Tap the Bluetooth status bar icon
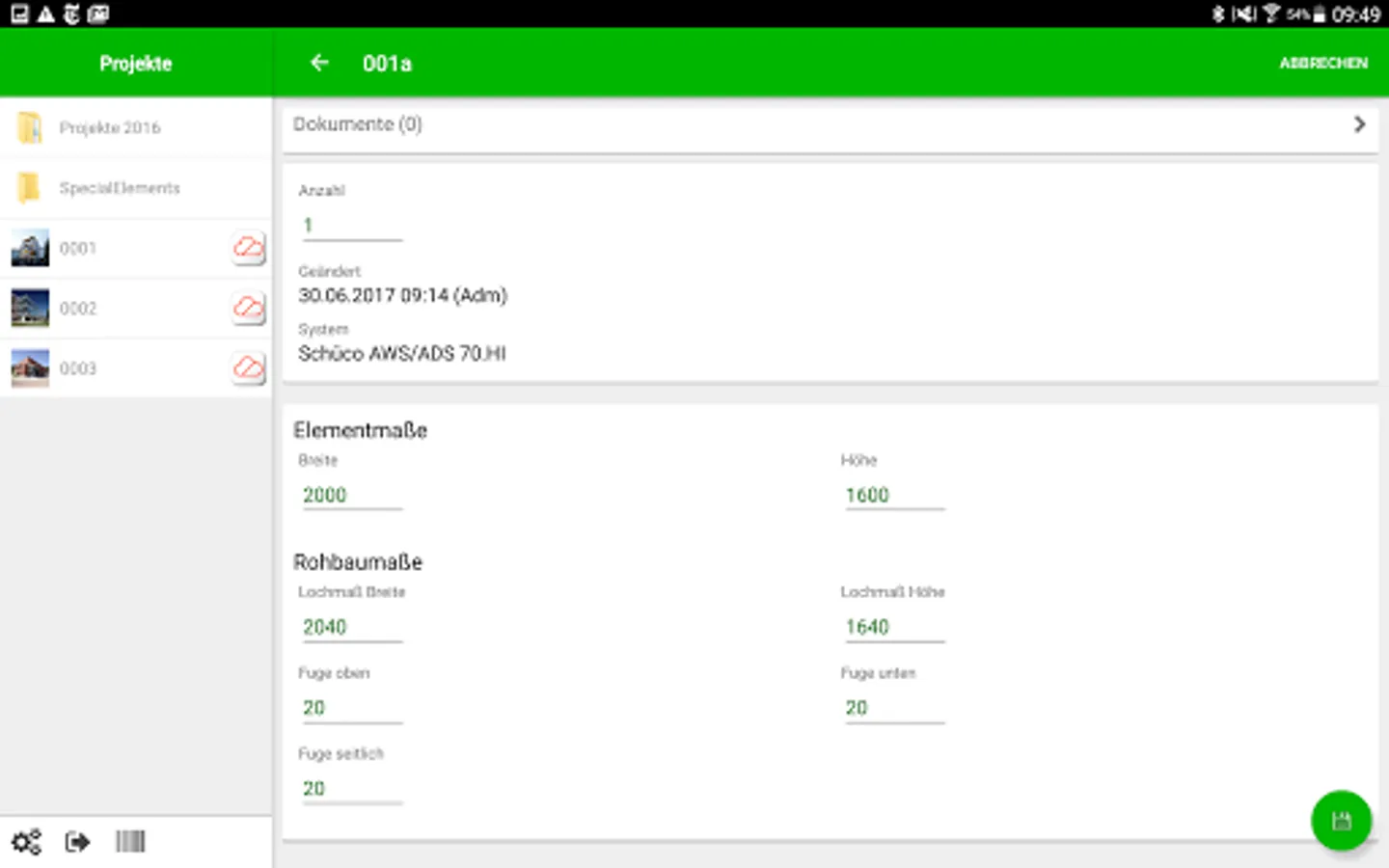This screenshot has width=1389, height=868. [x=1218, y=14]
